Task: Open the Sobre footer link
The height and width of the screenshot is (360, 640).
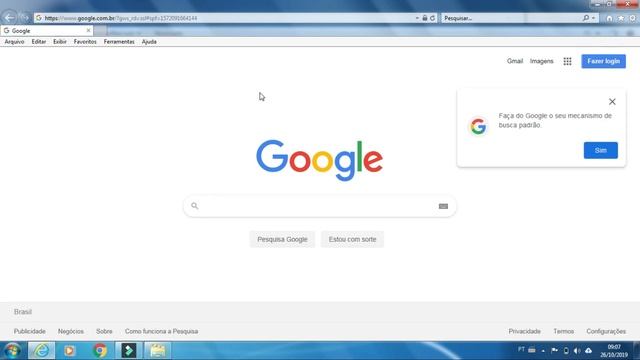Action: [104, 331]
